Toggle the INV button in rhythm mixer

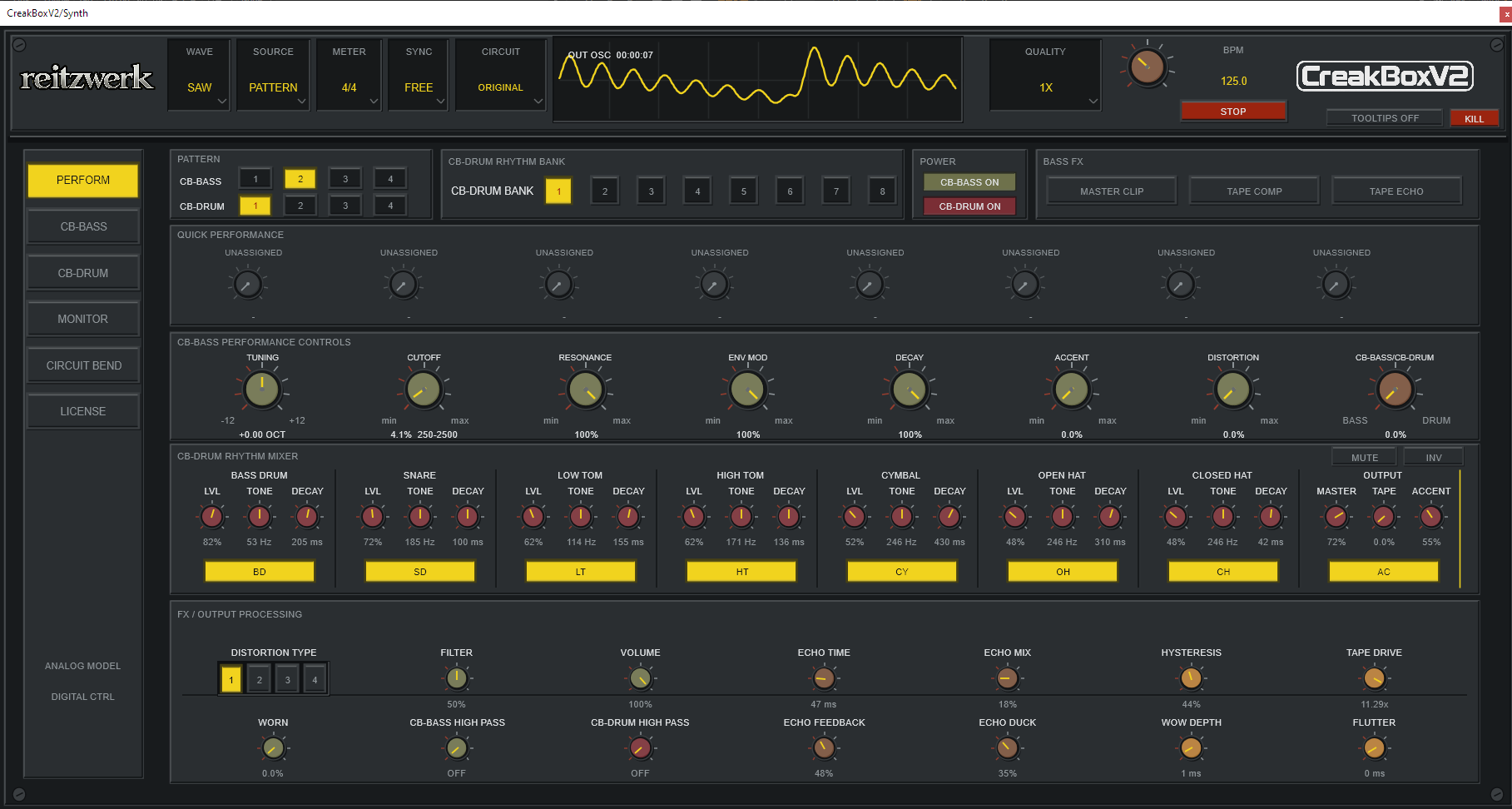(1433, 457)
